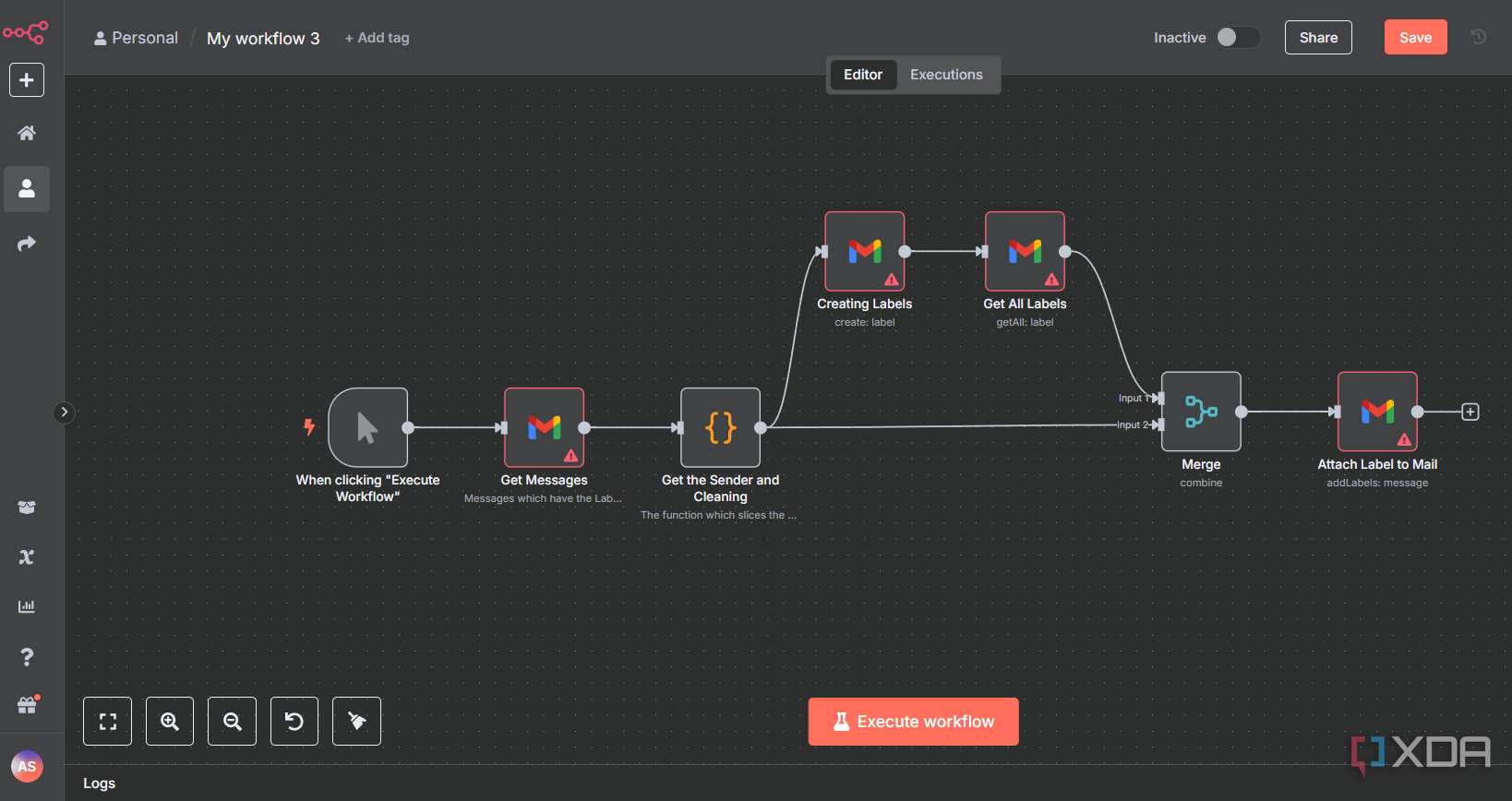Click the Attach Label to Mail warning icon

1404,439
